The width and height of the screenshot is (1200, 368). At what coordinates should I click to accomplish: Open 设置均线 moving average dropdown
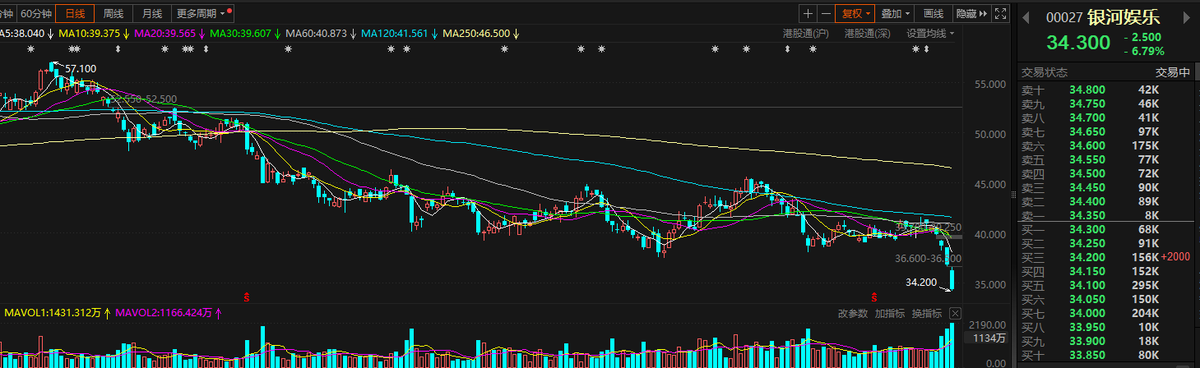click(930, 33)
